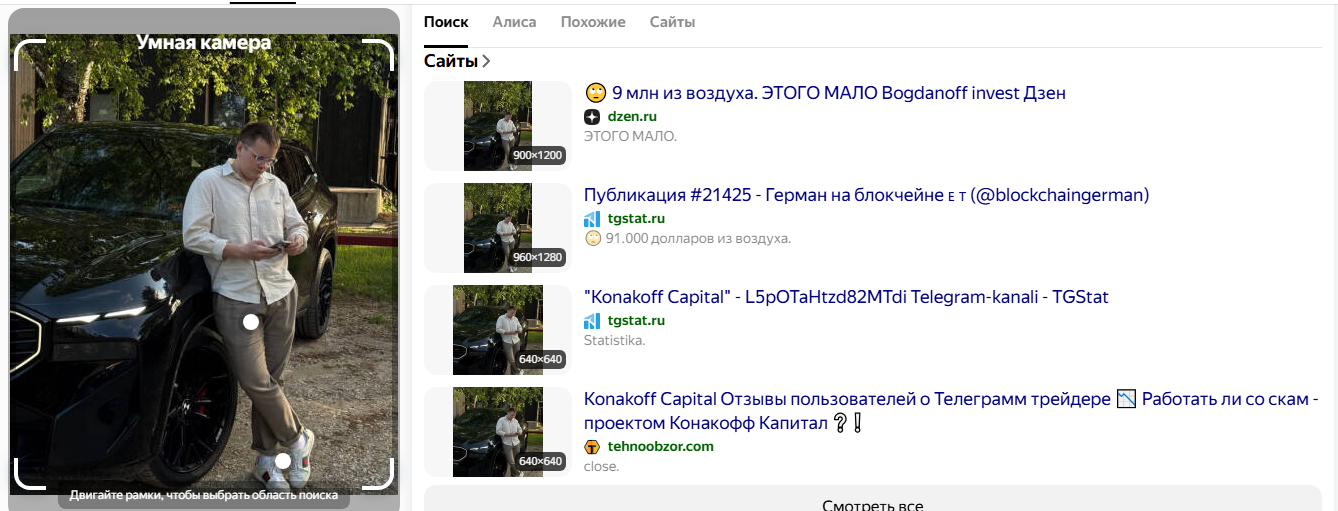This screenshot has width=1338, height=511.
Task: Click the close. snippet text
Action: click(x=601, y=466)
